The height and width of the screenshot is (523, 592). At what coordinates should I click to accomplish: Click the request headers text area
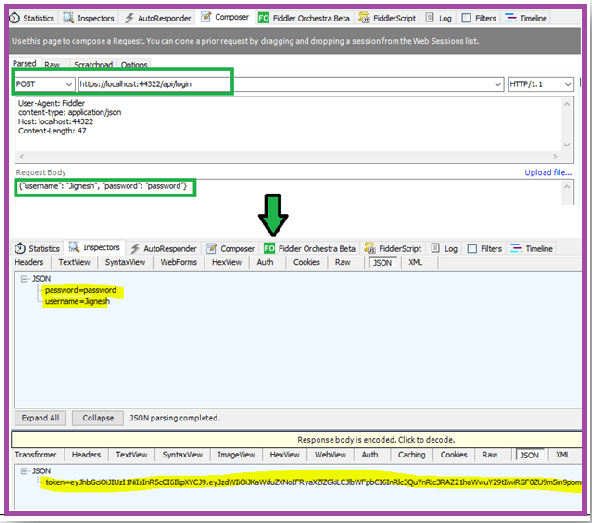(289, 125)
